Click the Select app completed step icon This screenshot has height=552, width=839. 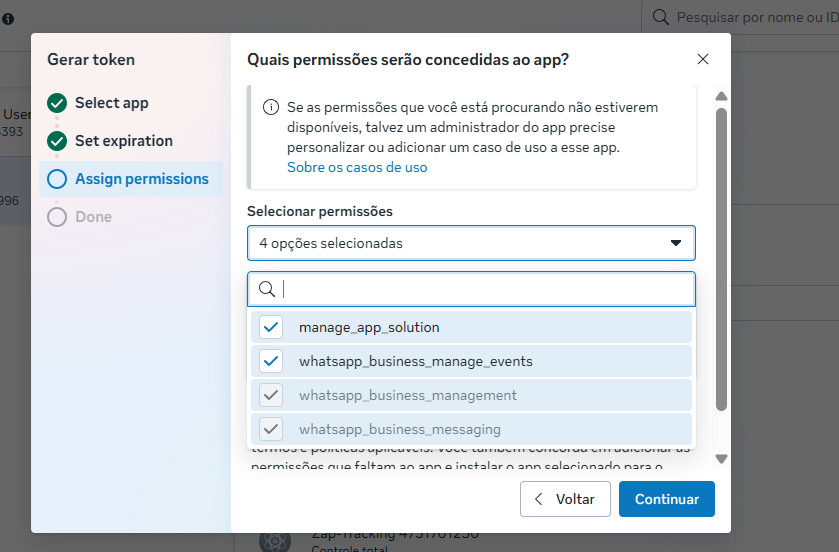click(x=57, y=103)
